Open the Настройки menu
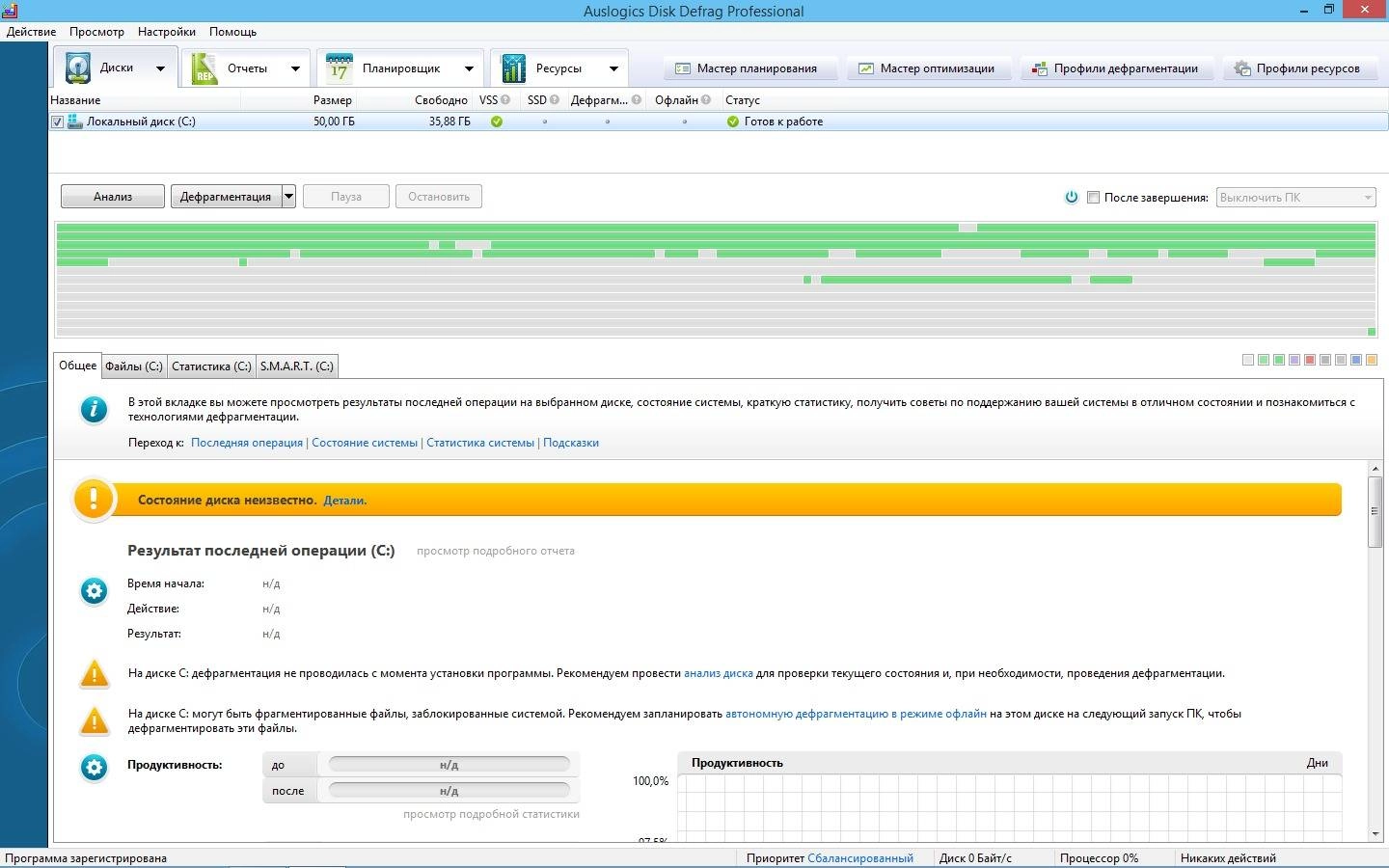 [167, 31]
